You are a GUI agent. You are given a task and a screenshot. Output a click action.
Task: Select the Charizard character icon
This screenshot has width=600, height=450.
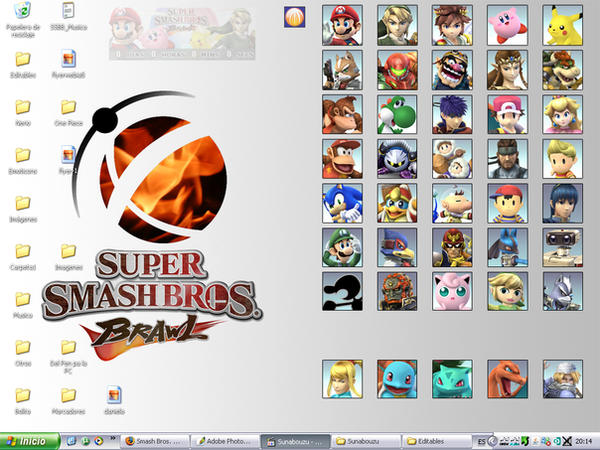coord(507,379)
